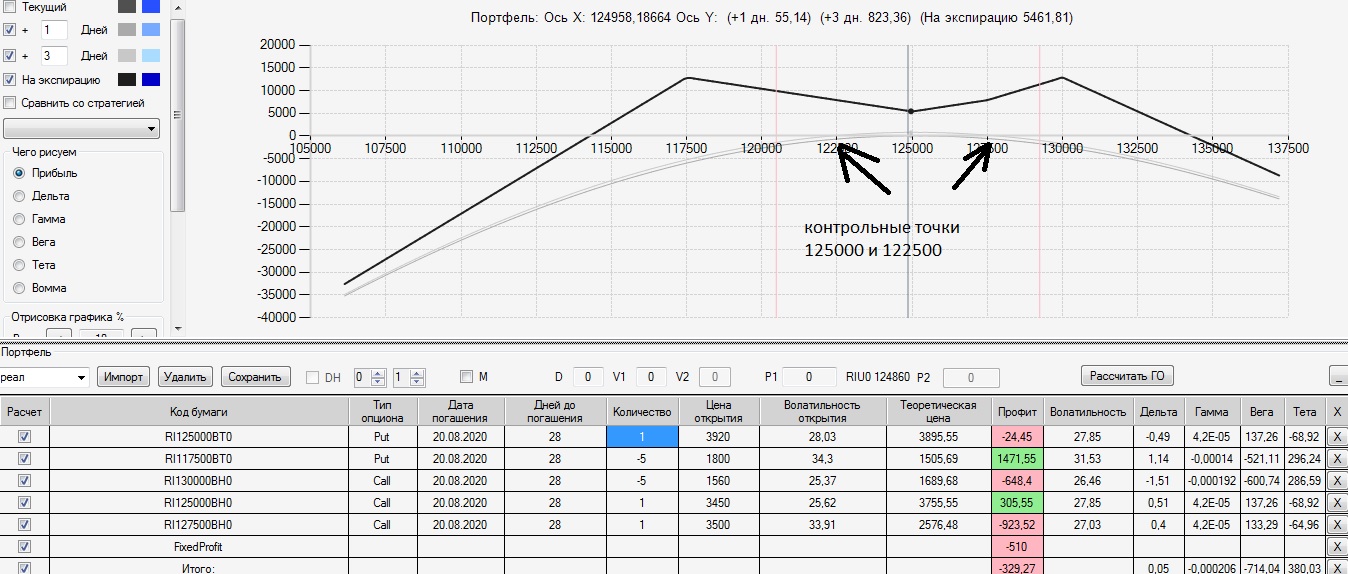Pick the dark color swatch of Текущий line
Viewport: 1348px width, 574px height.
pos(127,6)
